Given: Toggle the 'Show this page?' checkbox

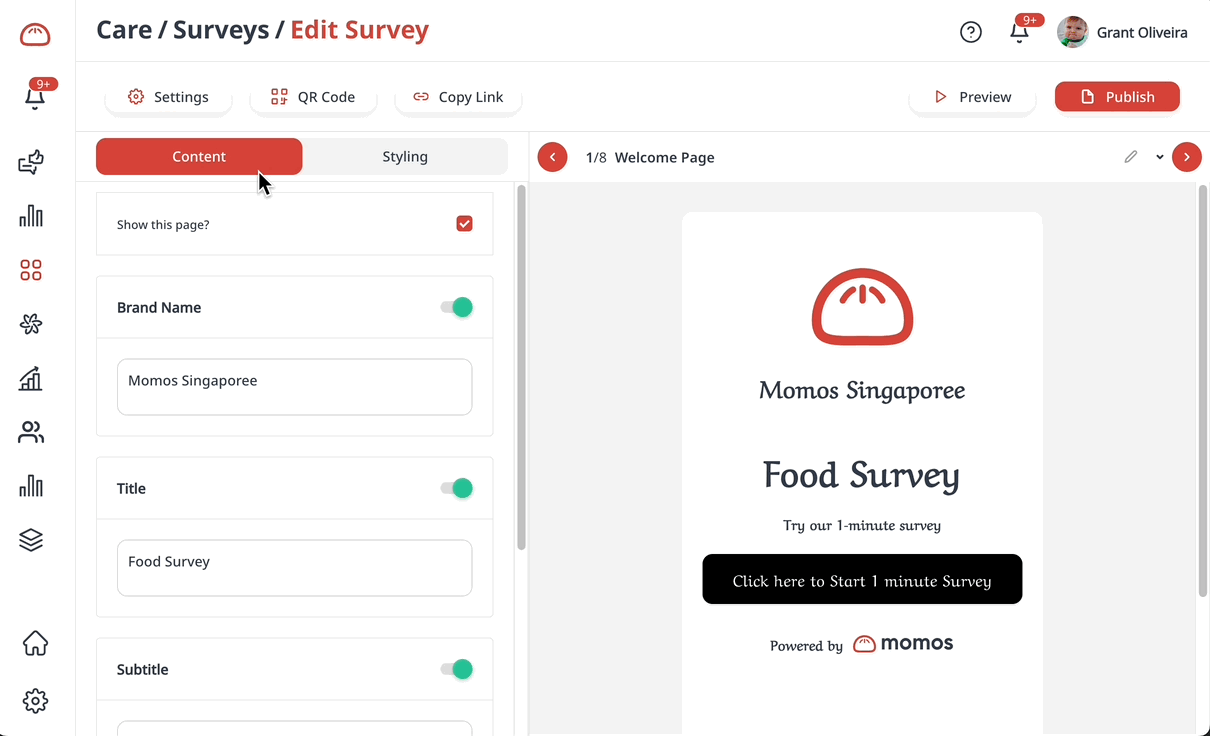Looking at the screenshot, I should point(464,224).
